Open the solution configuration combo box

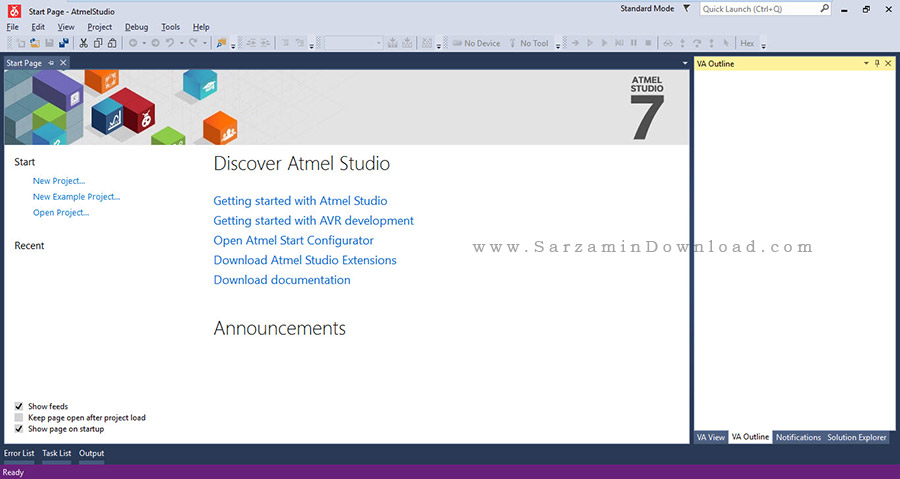click(x=354, y=43)
